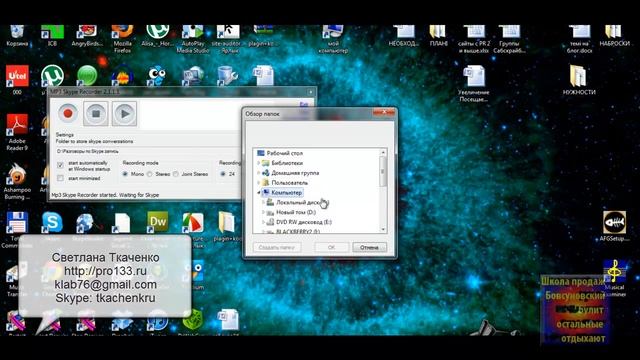Screen dimensions: 640x360
Task: Collapse the Компьютер node arrow
Action: click(259, 192)
